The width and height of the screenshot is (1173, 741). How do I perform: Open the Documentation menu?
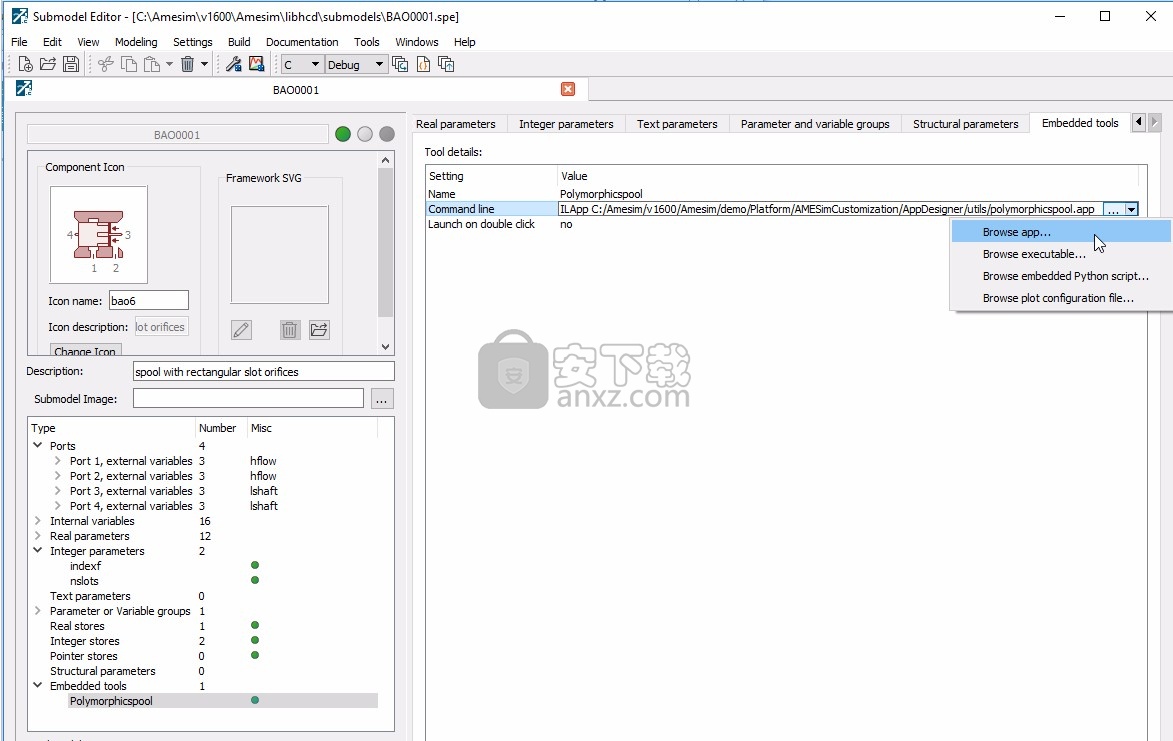(x=302, y=42)
